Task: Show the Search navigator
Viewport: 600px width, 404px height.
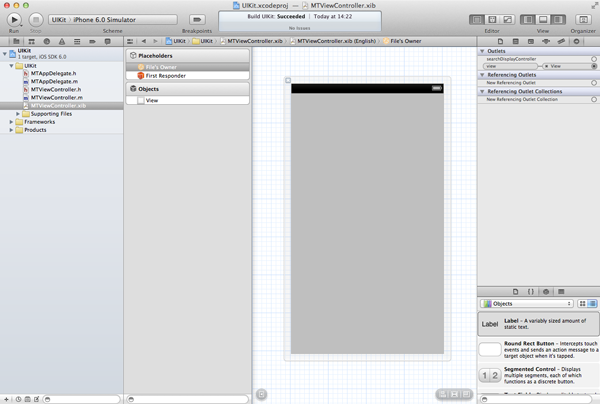Action: (47, 41)
